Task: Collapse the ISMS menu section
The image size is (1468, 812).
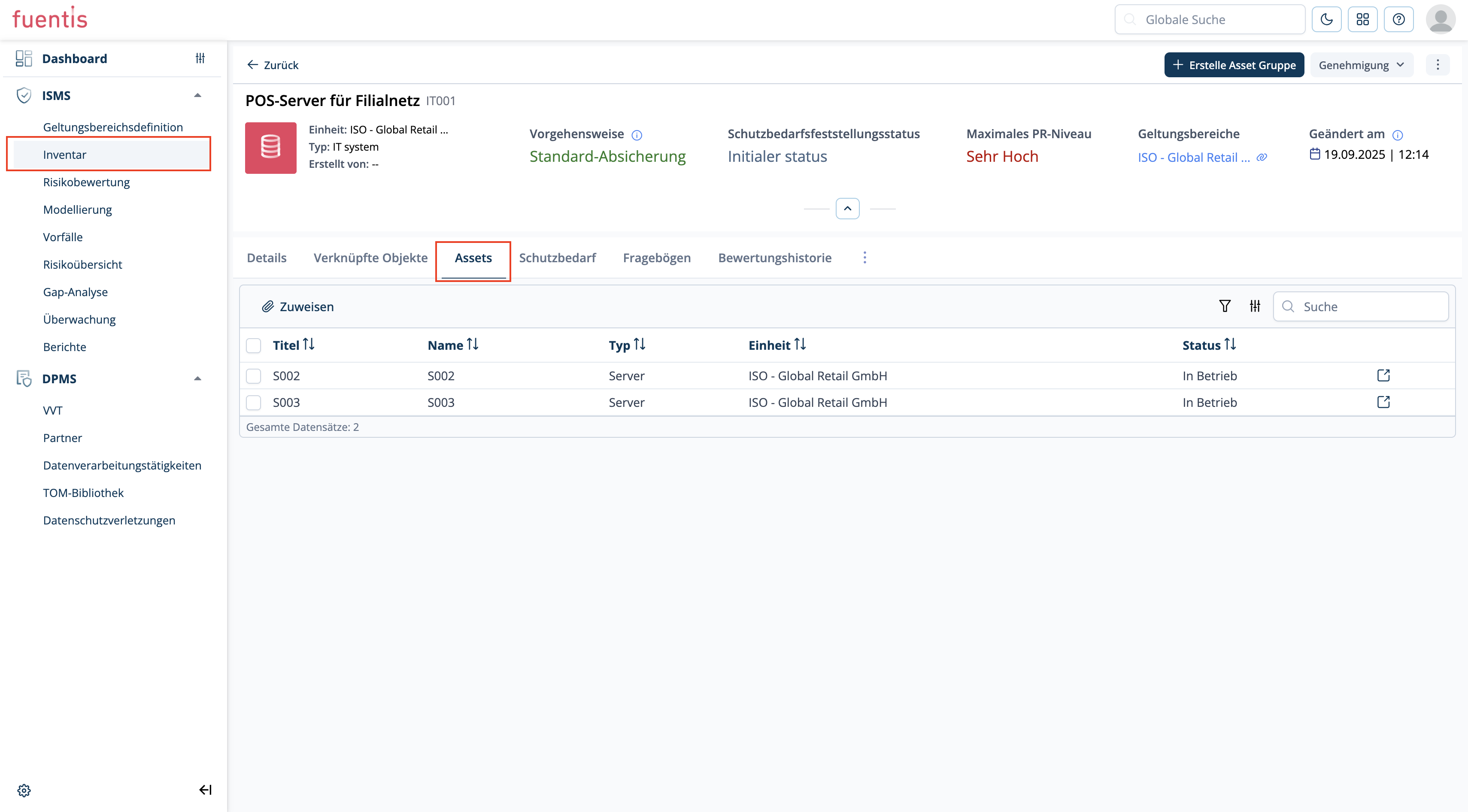Action: tap(198, 95)
